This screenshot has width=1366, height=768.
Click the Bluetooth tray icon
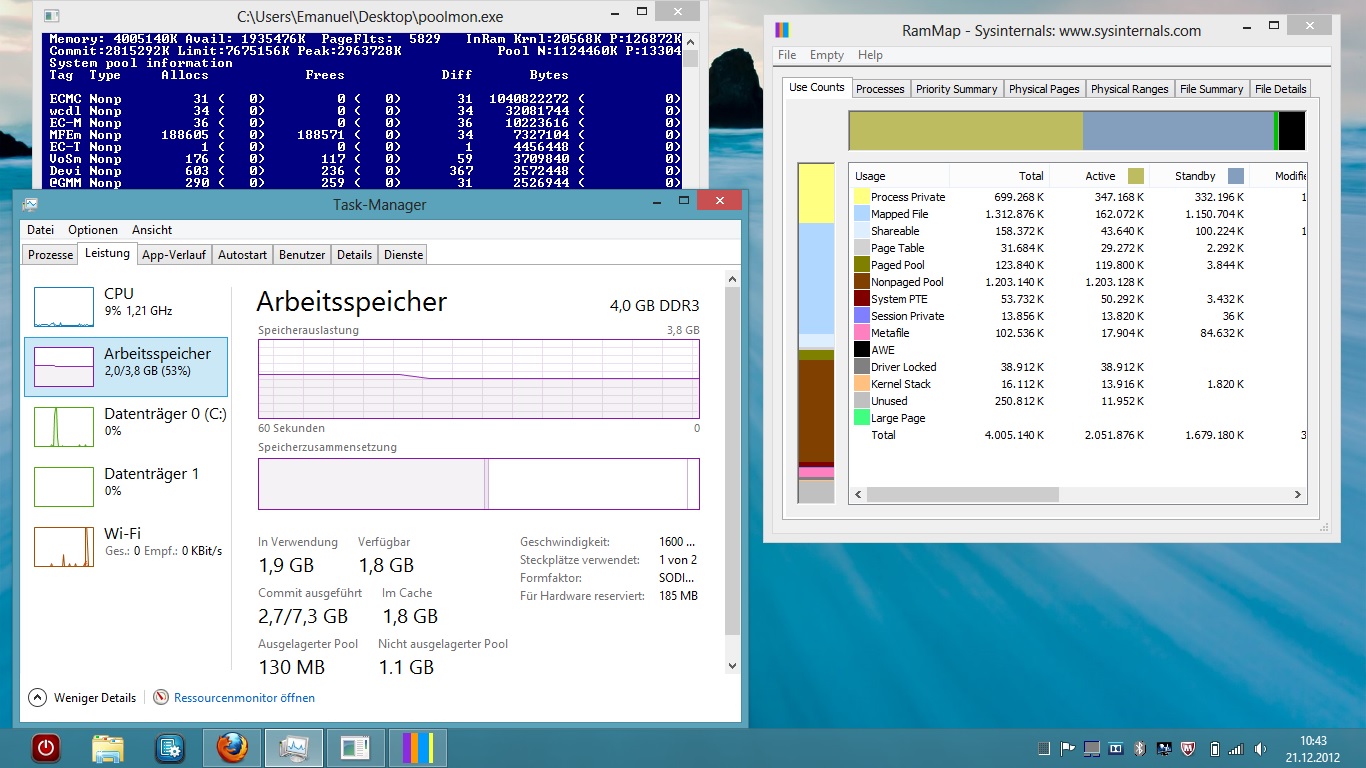(x=1140, y=748)
